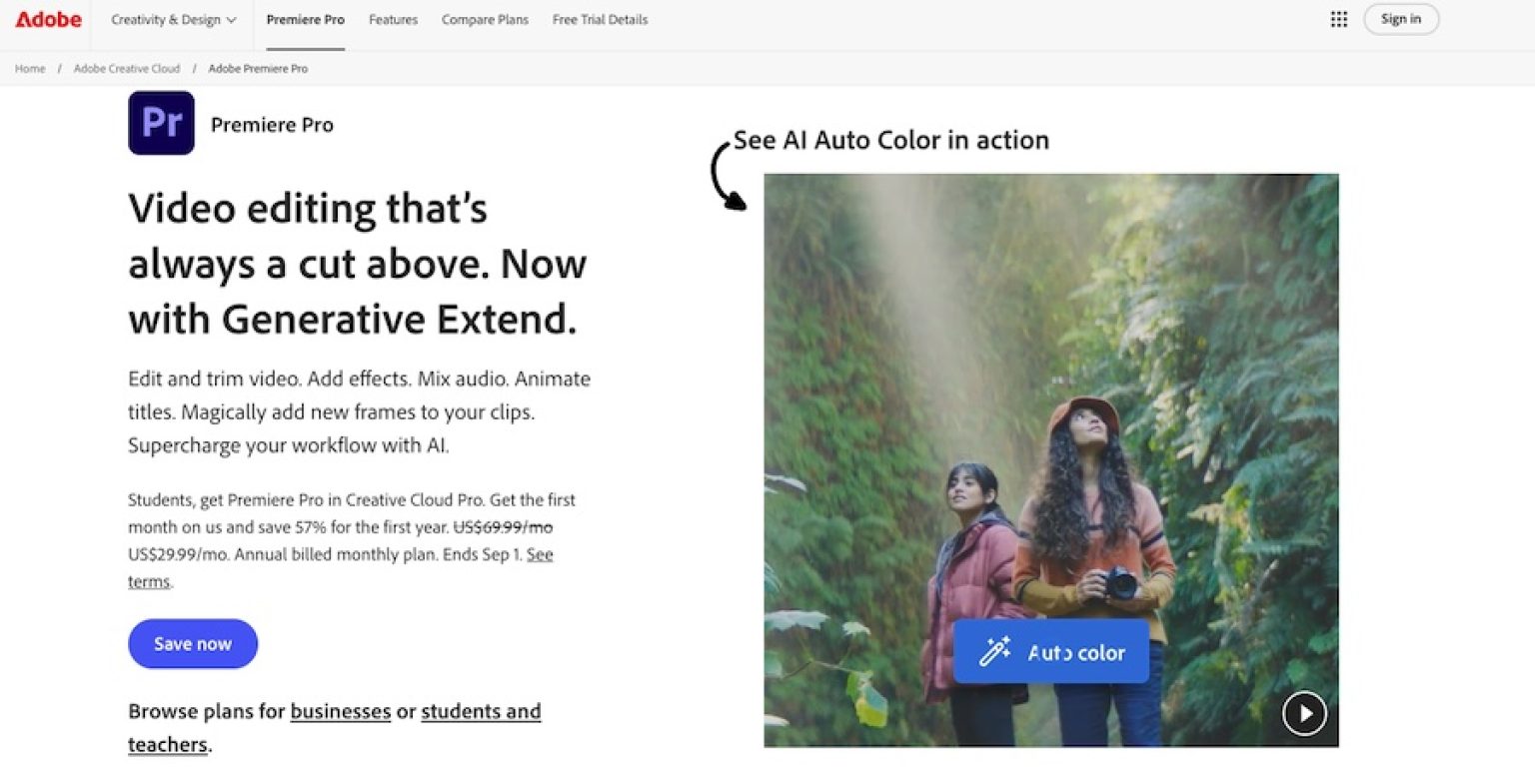The height and width of the screenshot is (784, 1535).
Task: Click the Save now button
Action: tap(193, 644)
